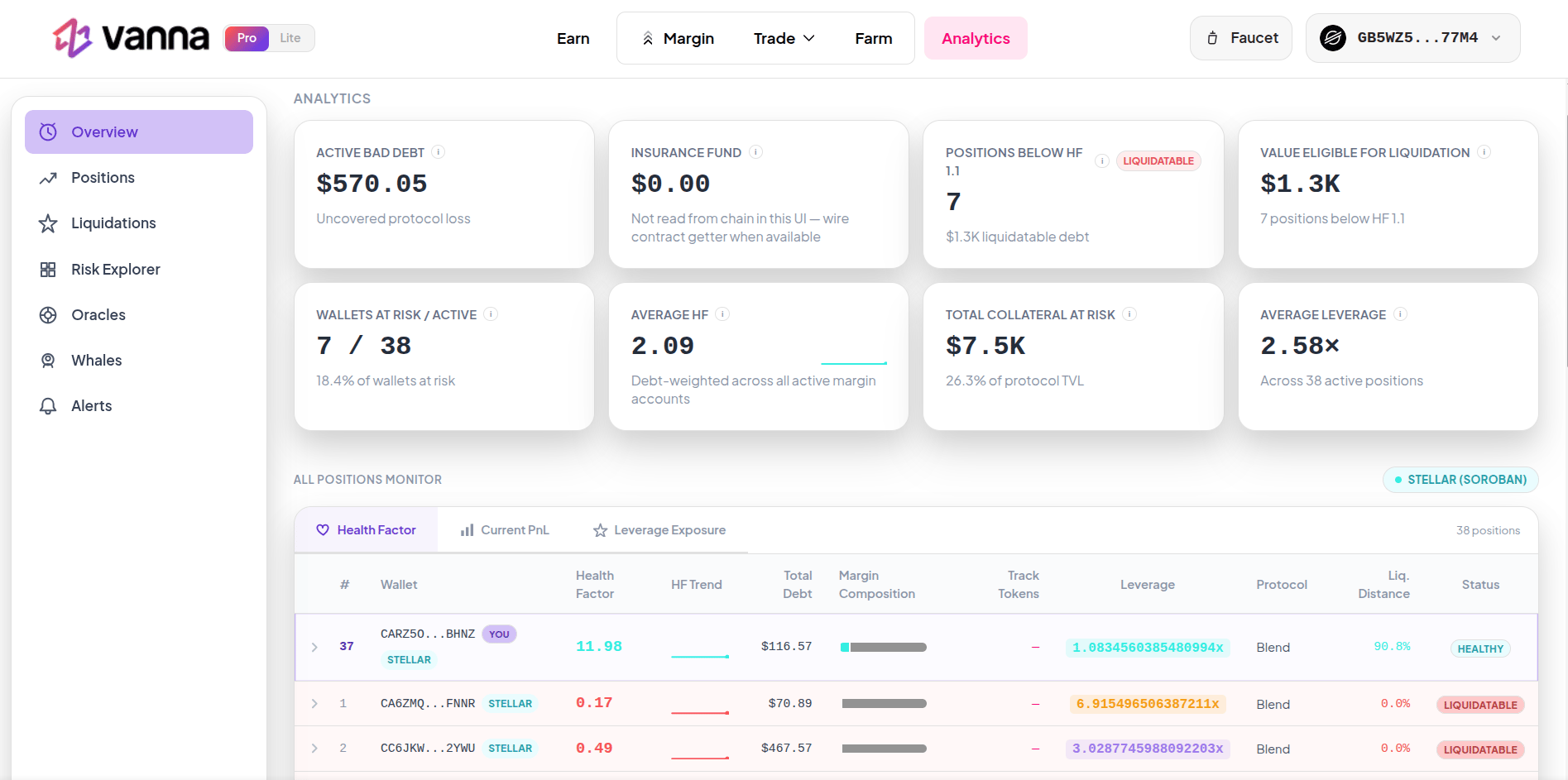Open Risk Explorer in the sidebar
Image resolution: width=1568 pixels, height=780 pixels.
click(x=139, y=270)
